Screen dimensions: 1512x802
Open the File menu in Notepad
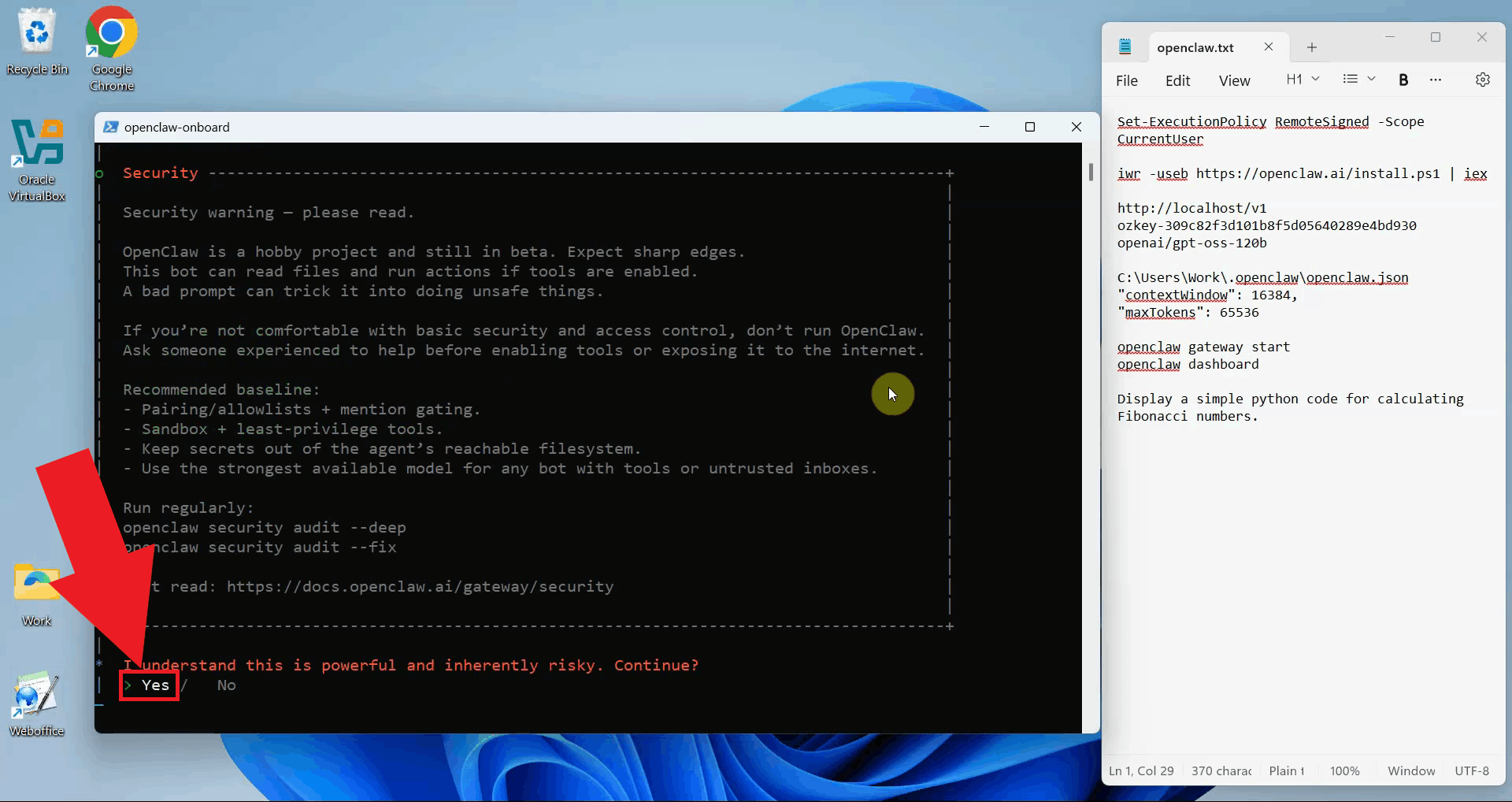(1126, 80)
